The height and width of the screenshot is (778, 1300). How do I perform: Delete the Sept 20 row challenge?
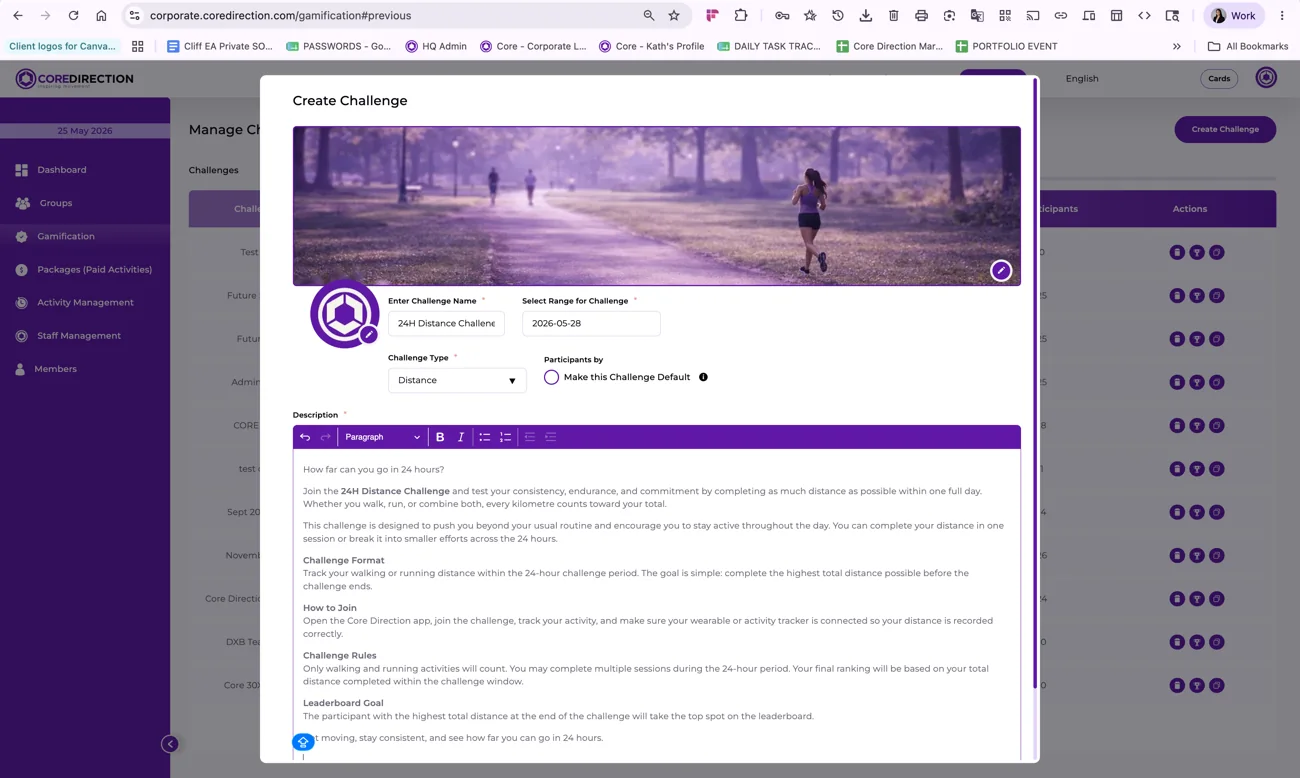click(1177, 512)
